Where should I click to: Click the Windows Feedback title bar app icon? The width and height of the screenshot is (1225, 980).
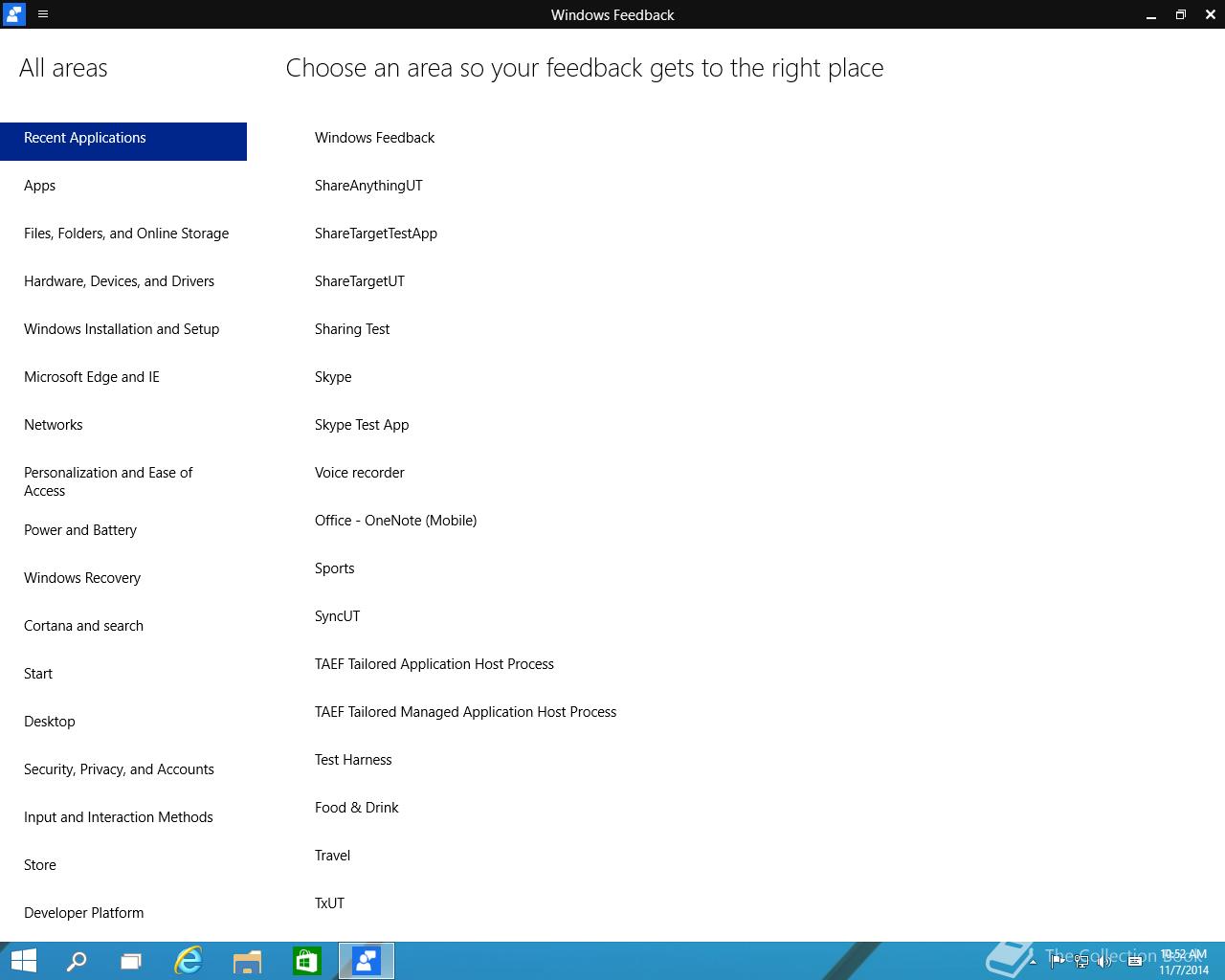[13, 14]
